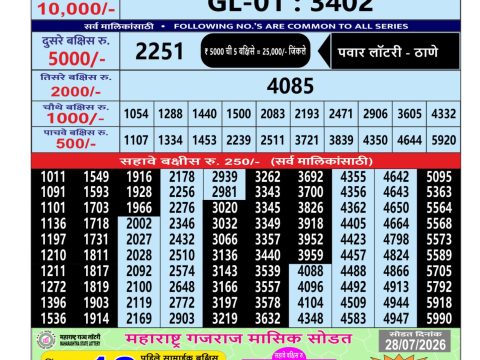This screenshot has height=360, width=480.
Task: Click fifth prize number 3721
Action: pyautogui.click(x=307, y=140)
